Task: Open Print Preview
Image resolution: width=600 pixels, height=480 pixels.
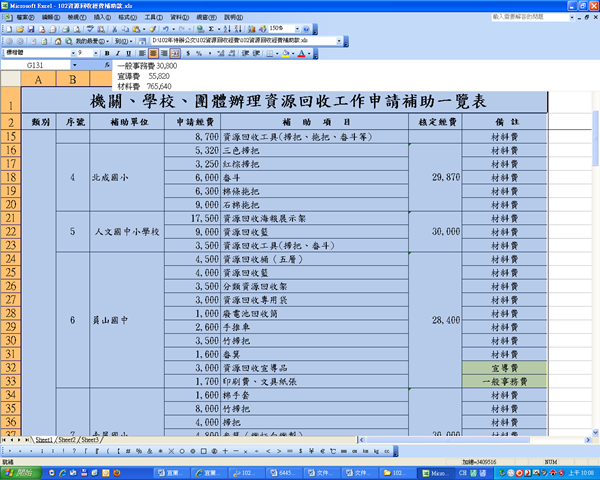Action: pyautogui.click(x=77, y=29)
